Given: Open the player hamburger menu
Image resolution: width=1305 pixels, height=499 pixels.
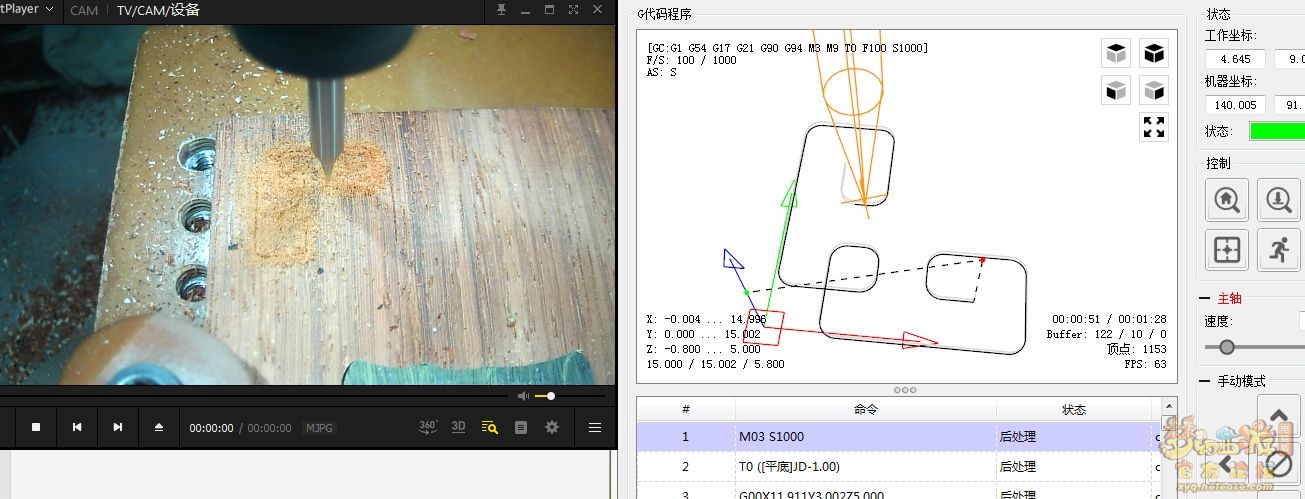Looking at the screenshot, I should pyautogui.click(x=595, y=427).
